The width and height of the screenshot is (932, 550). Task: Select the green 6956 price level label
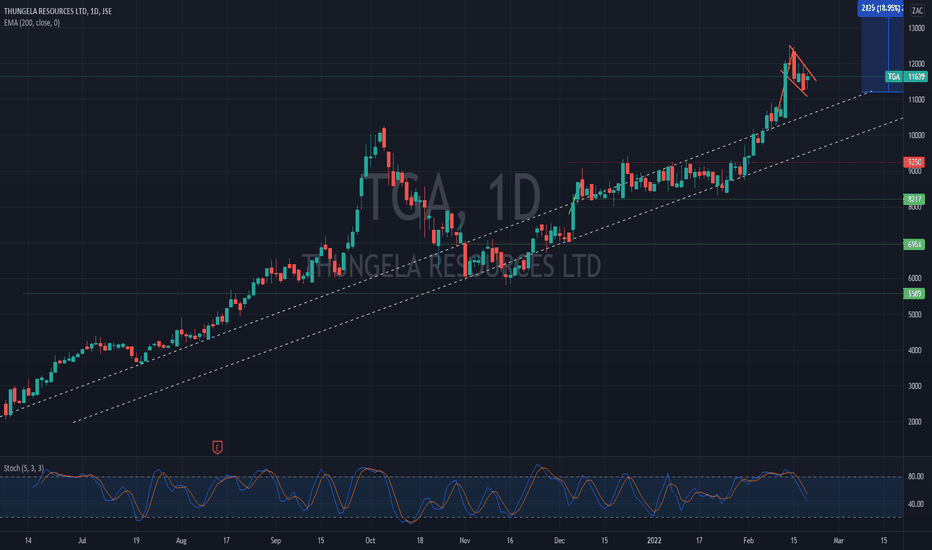click(x=914, y=244)
